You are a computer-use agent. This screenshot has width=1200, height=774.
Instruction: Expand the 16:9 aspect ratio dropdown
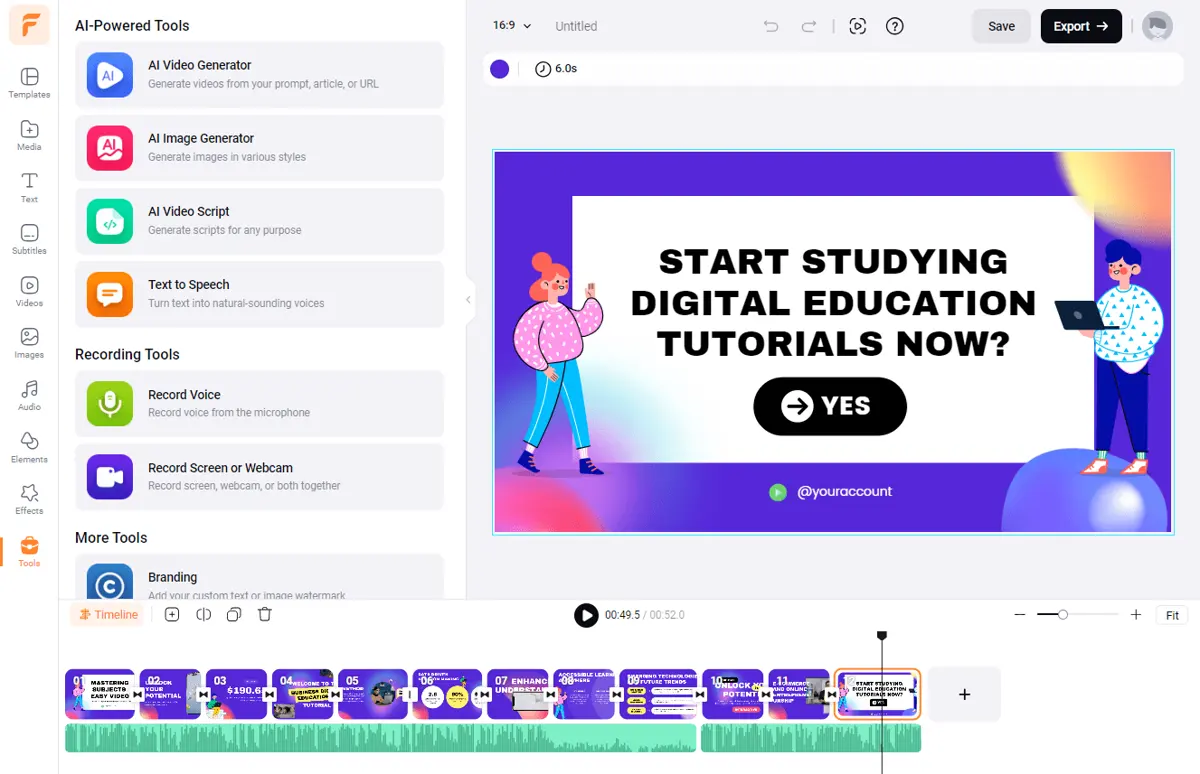point(512,26)
